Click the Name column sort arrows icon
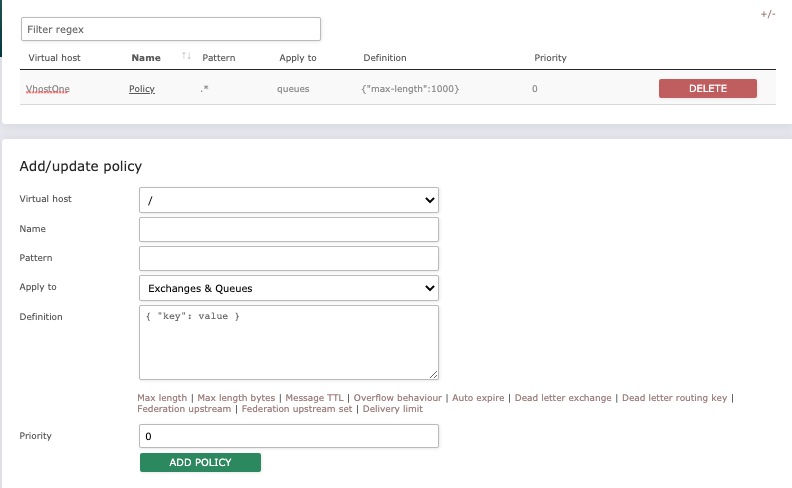The image size is (792, 488). pyautogui.click(x=186, y=57)
